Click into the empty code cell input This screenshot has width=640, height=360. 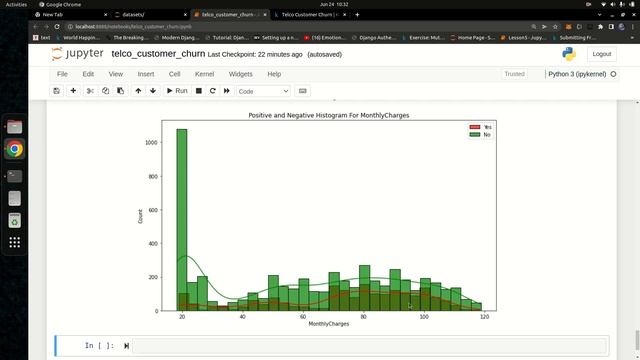(369, 346)
